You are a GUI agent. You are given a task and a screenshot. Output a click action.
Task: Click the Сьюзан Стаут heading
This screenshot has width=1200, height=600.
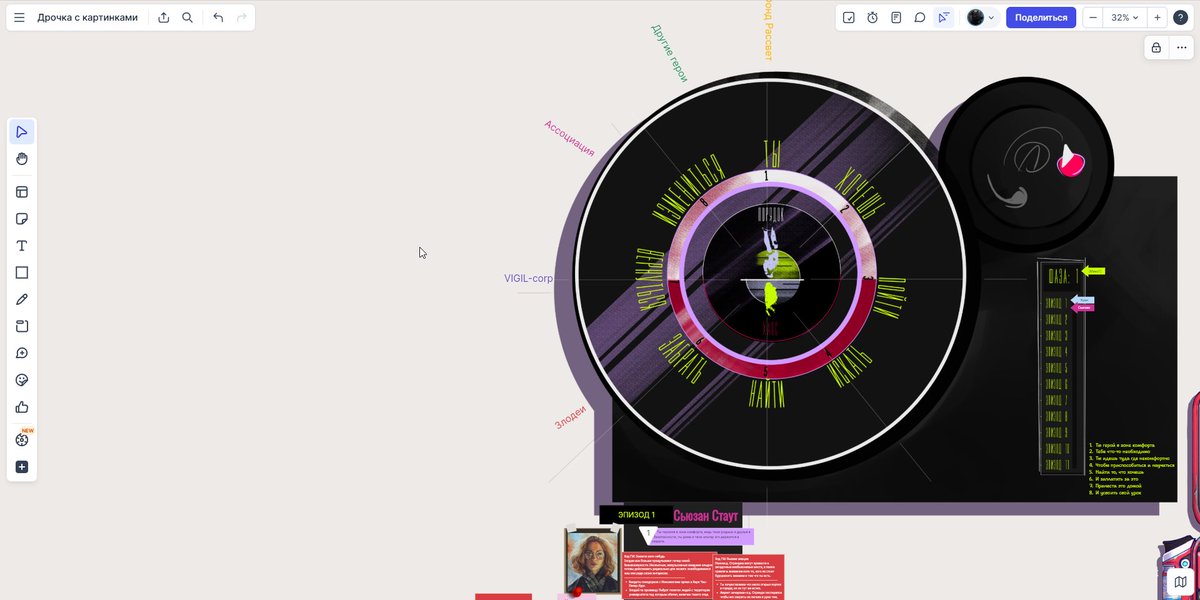pyautogui.click(x=707, y=515)
